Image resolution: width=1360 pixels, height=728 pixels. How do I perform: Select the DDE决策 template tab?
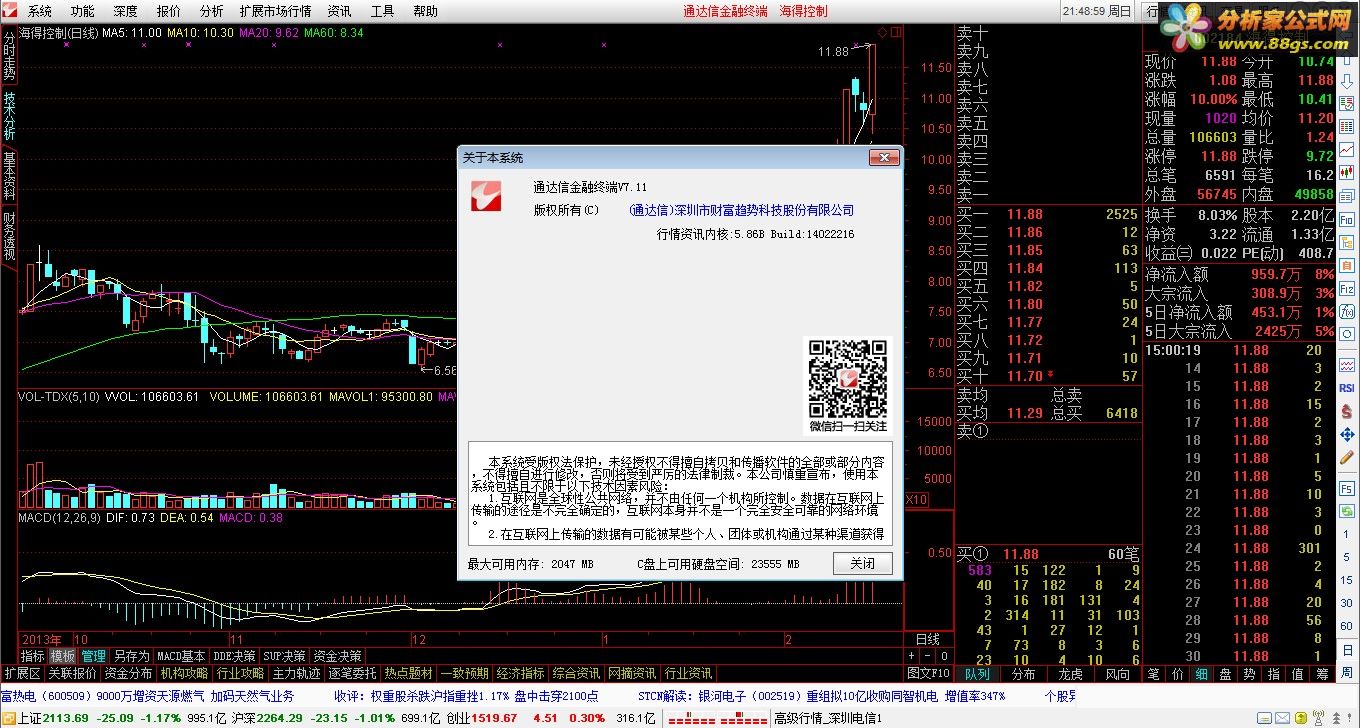click(233, 656)
